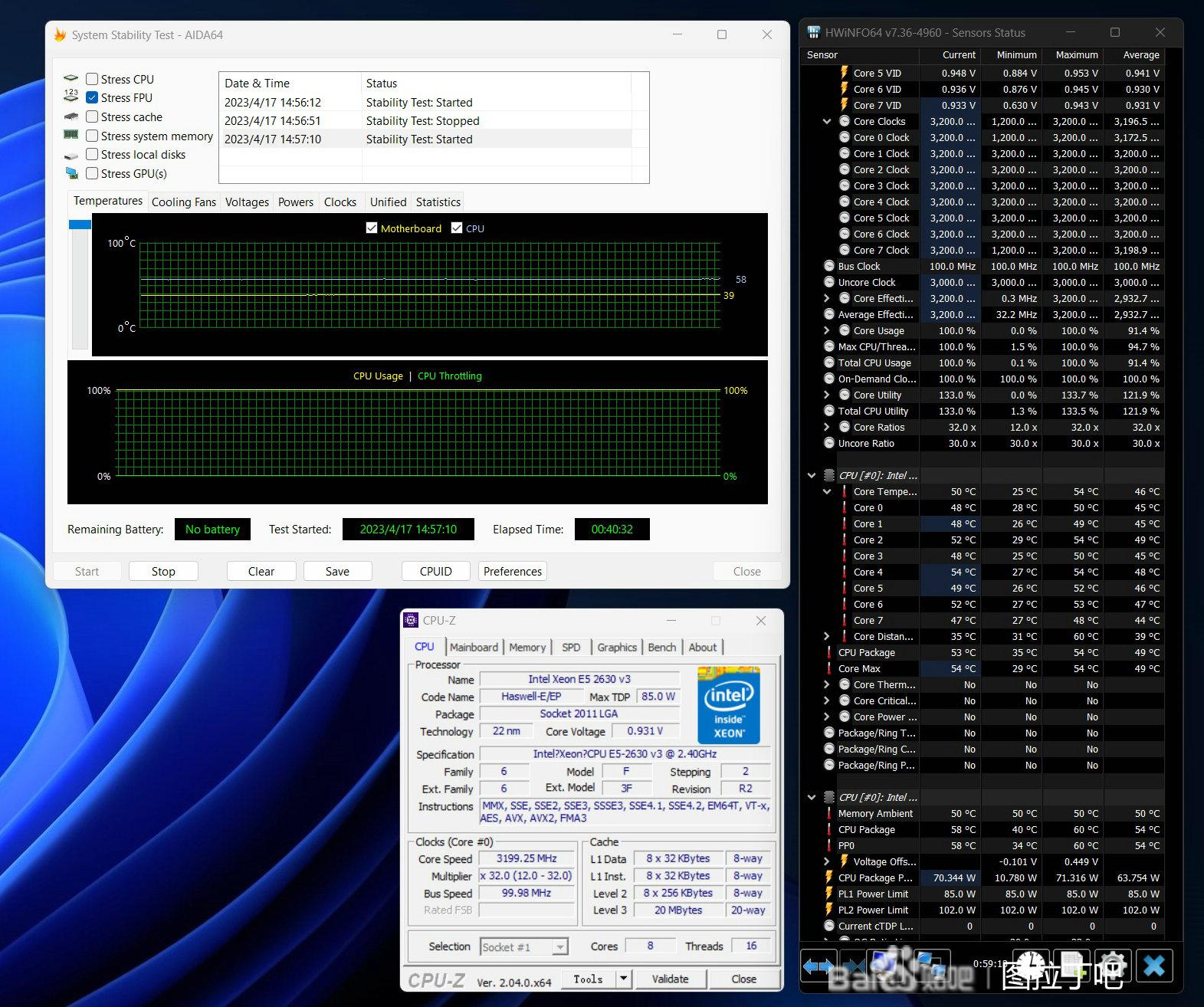Switch to the Mainboard tab in CPU-Z

pyautogui.click(x=474, y=647)
